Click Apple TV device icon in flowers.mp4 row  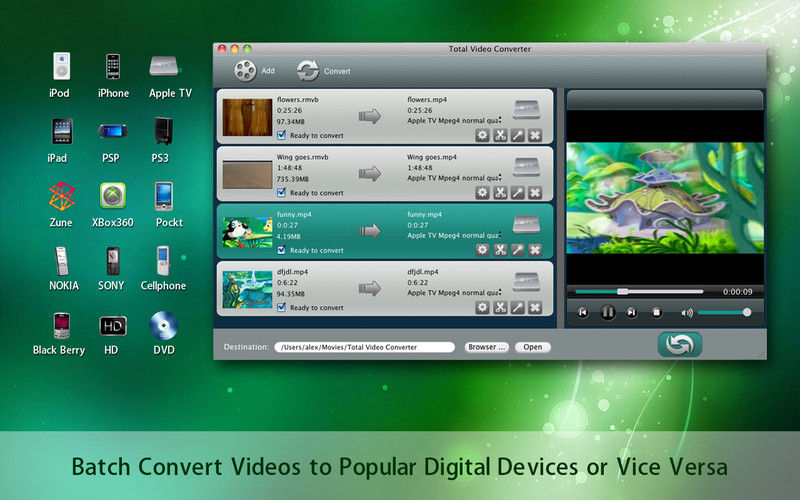point(527,110)
